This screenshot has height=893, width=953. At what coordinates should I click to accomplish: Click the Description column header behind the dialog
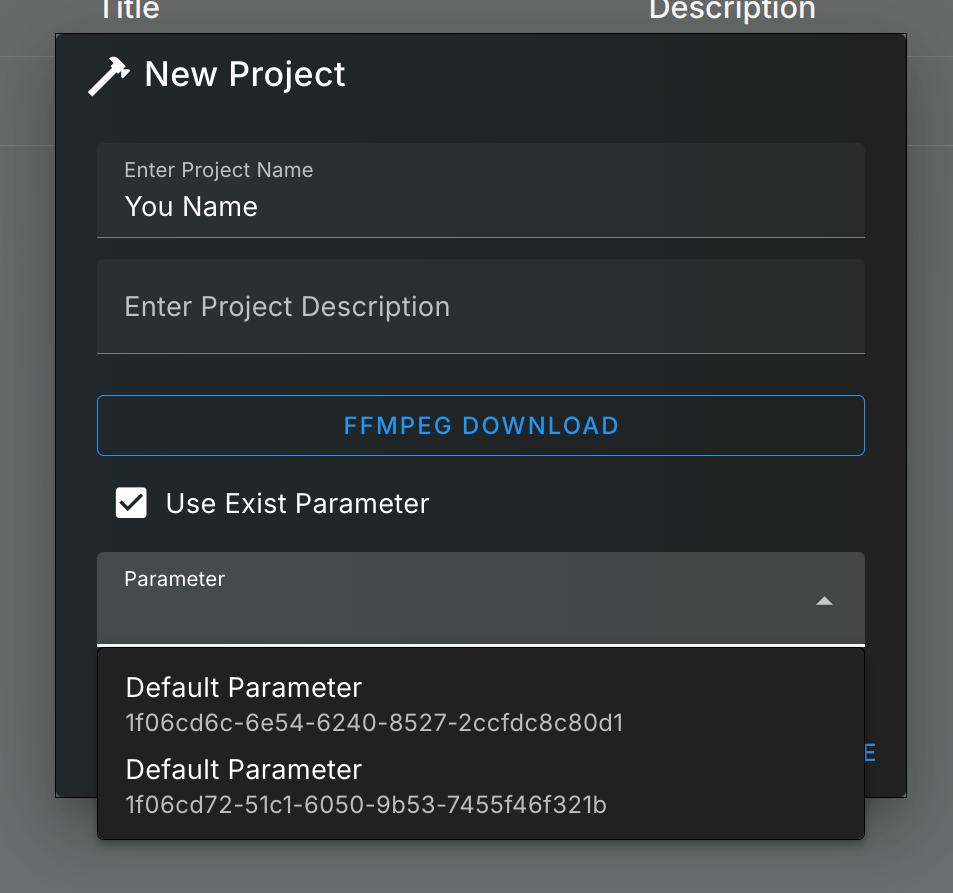pos(732,9)
